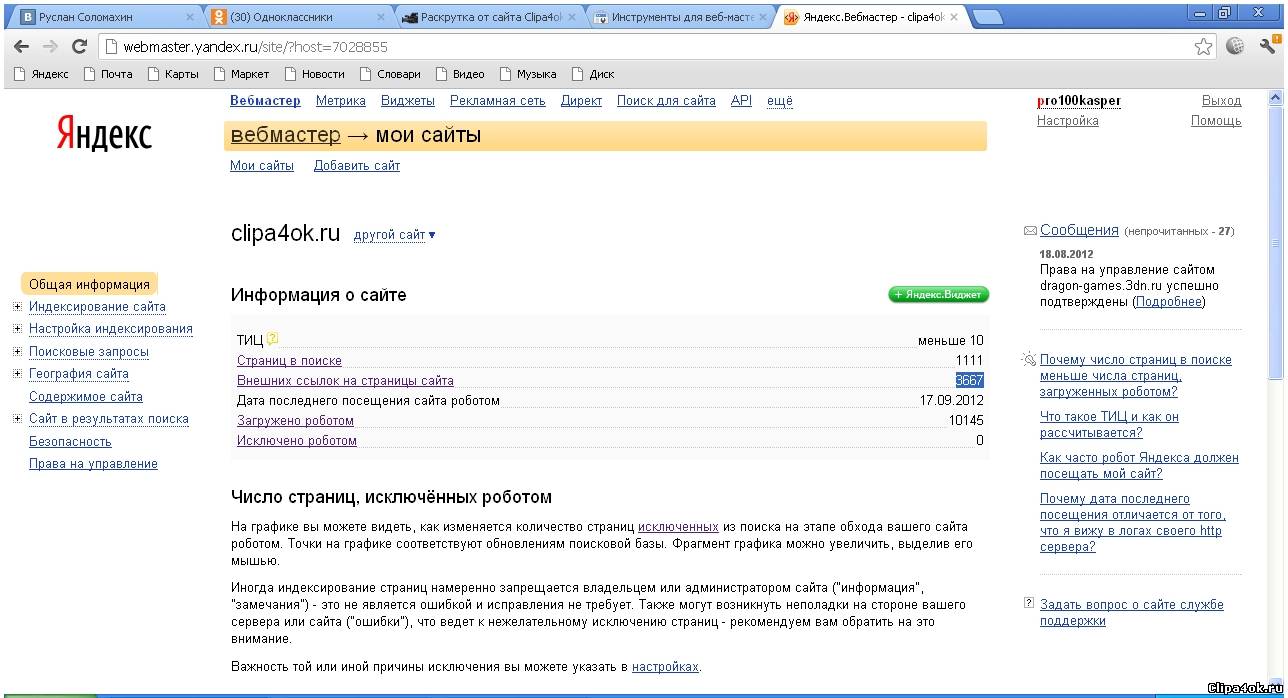Open the Страниц в поиске link
The image size is (1288, 698).
(x=289, y=361)
